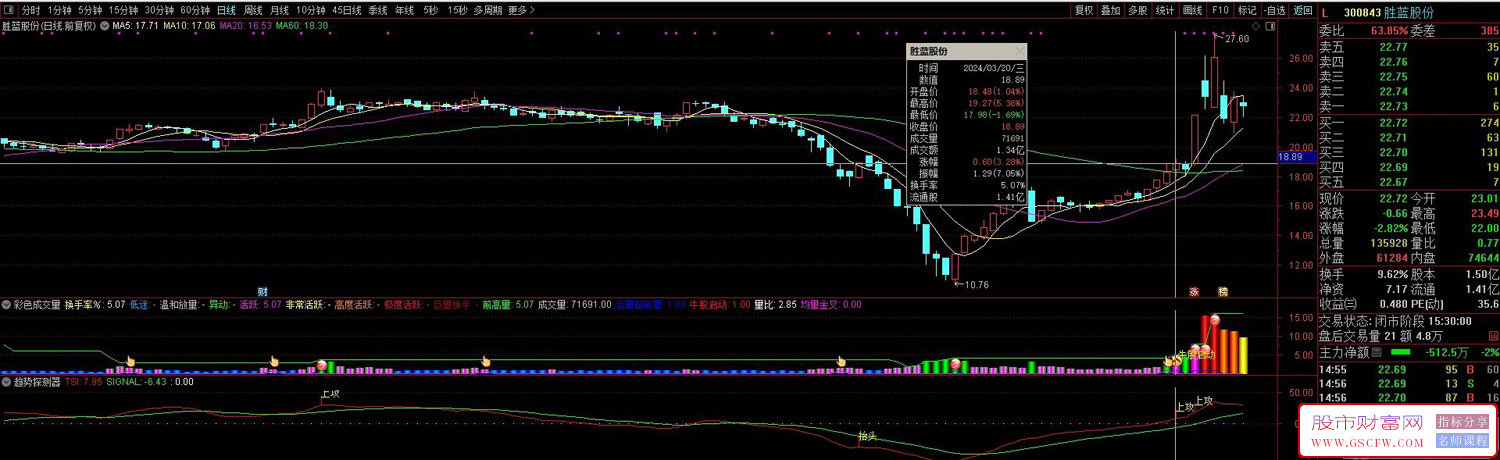Switch to 年线 yearly chart
The height and width of the screenshot is (460, 1500).
[x=404, y=10]
